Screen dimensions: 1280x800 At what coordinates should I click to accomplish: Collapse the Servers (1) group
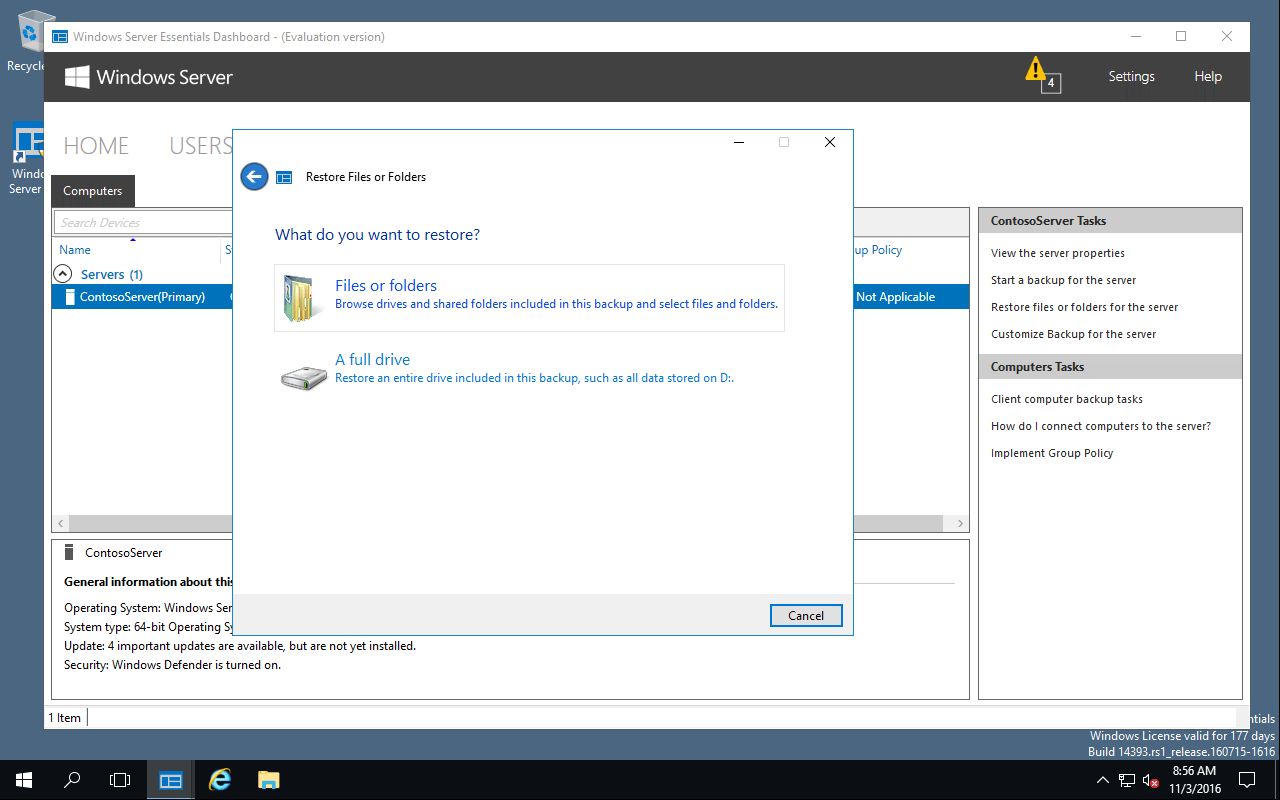(63, 273)
